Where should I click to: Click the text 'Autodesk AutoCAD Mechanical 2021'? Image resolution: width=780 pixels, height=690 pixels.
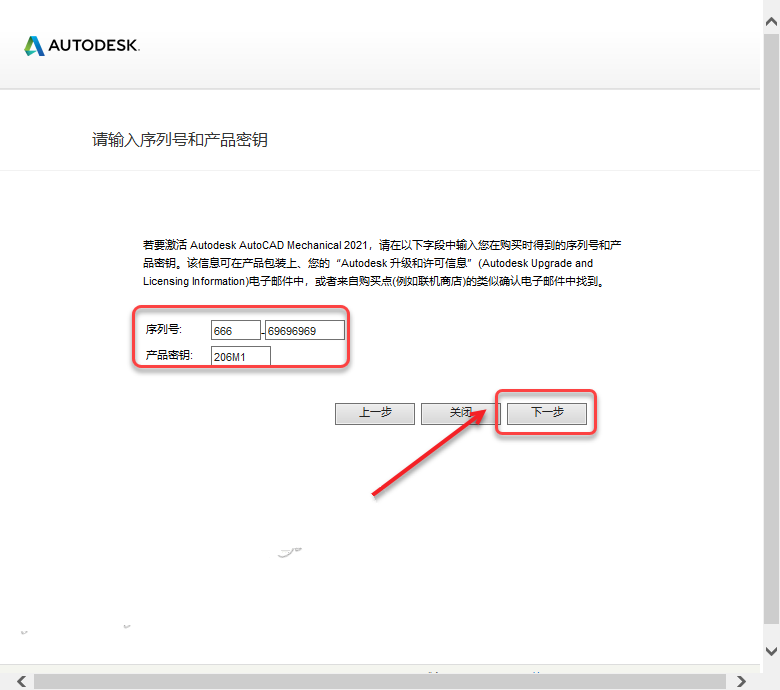pos(279,245)
